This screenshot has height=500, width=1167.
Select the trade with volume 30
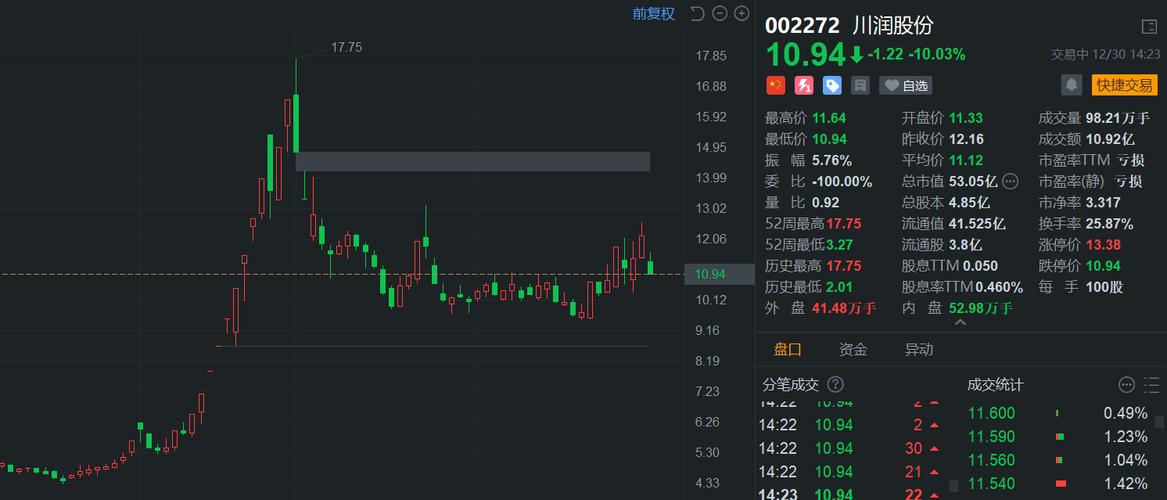850,448
